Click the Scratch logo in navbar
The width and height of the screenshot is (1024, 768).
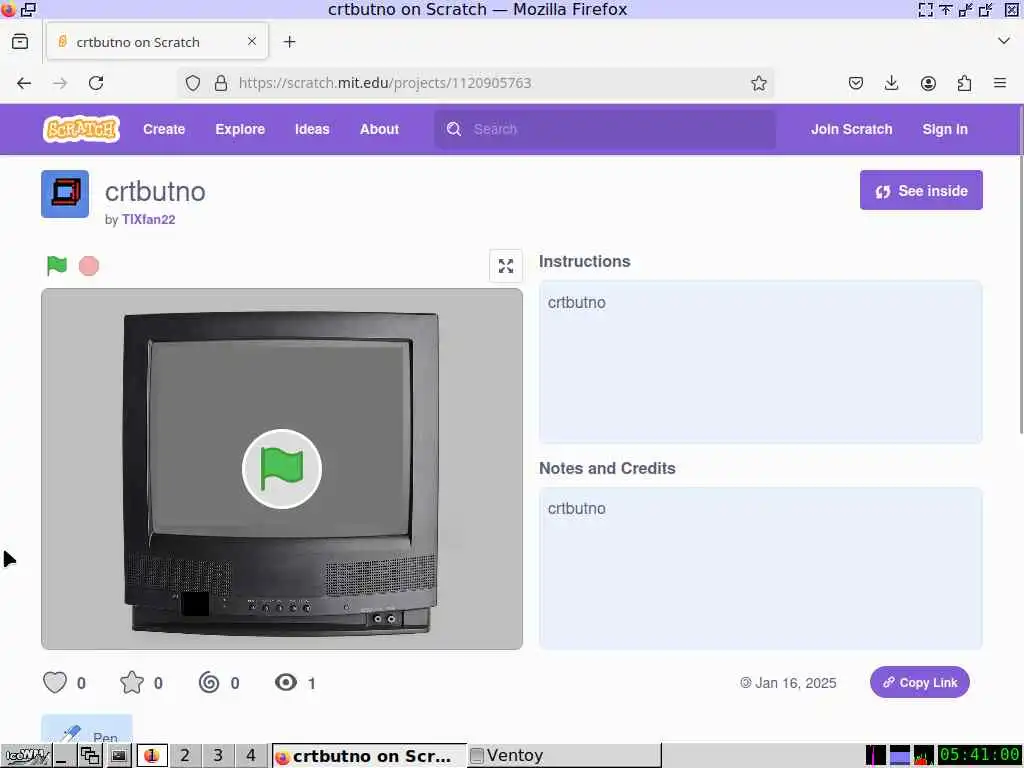(81, 129)
